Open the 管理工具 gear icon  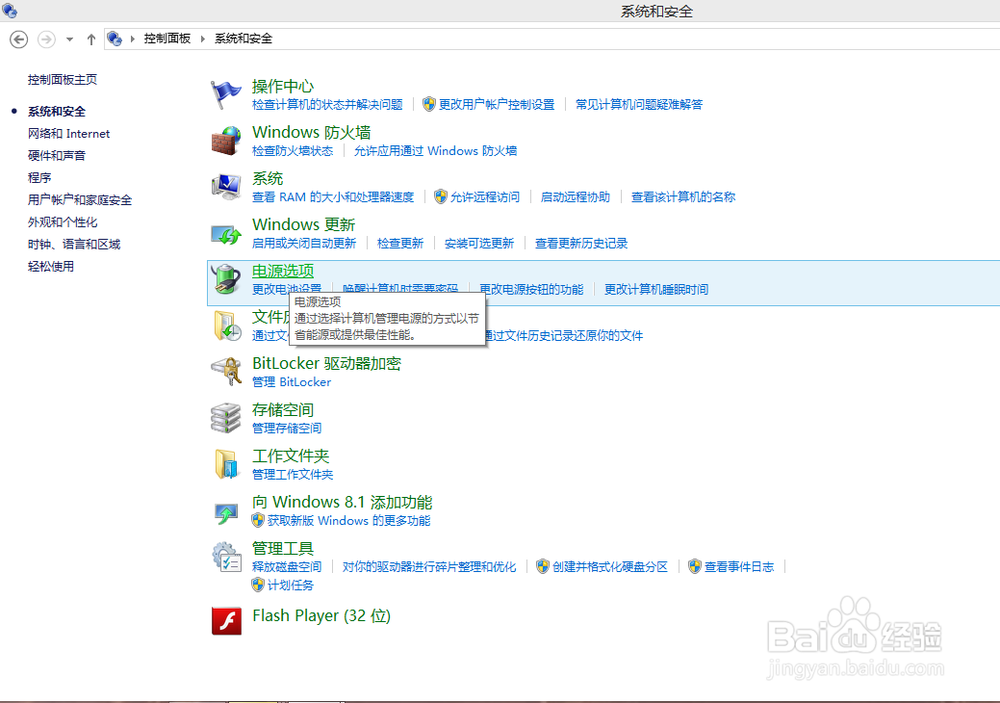[x=226, y=557]
